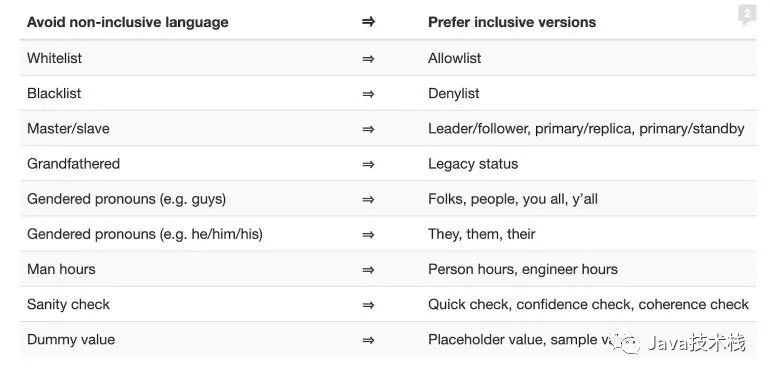This screenshot has width=770, height=376.
Task: Click the arrow in the header row
Action: click(368, 22)
